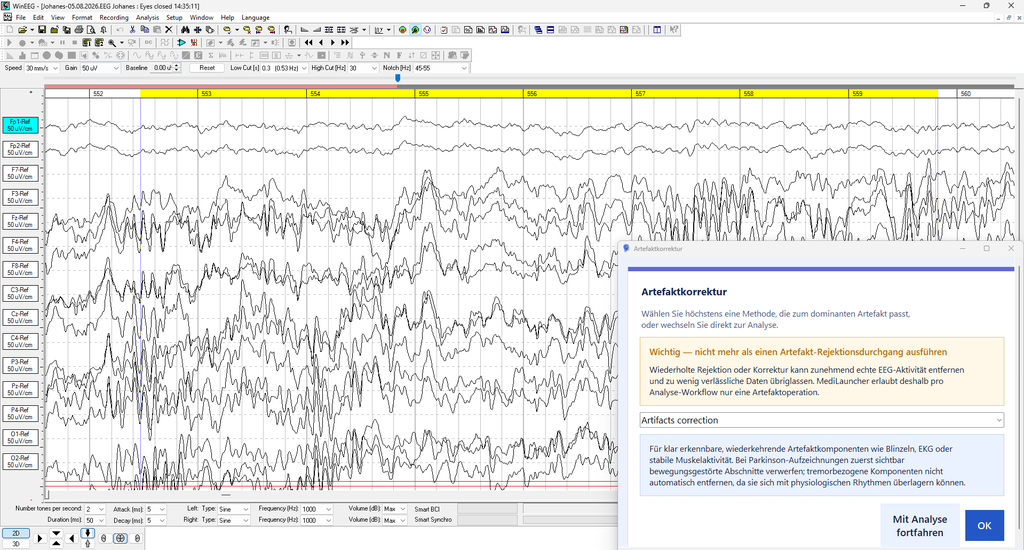1024x550 pixels.
Task: Toggle the Cz-Ref channel label
Action: (20, 317)
